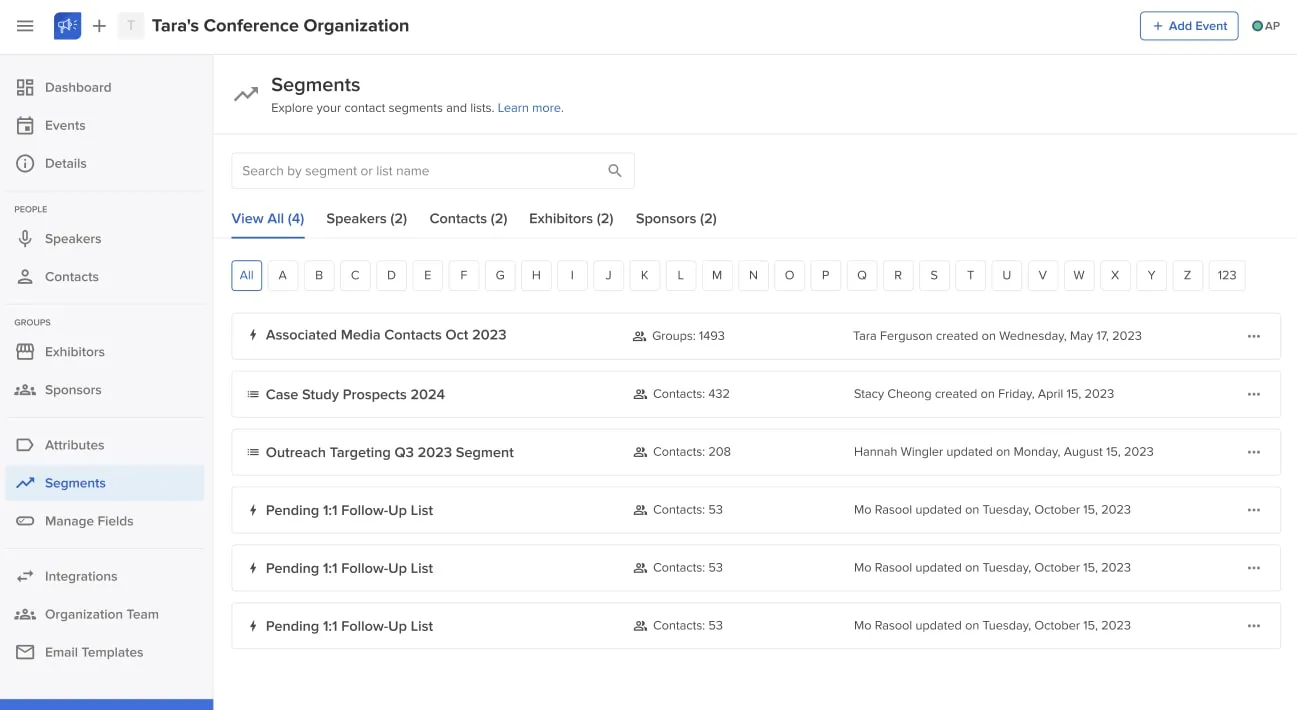Switch to the Contacts (2) tab

click(x=468, y=218)
